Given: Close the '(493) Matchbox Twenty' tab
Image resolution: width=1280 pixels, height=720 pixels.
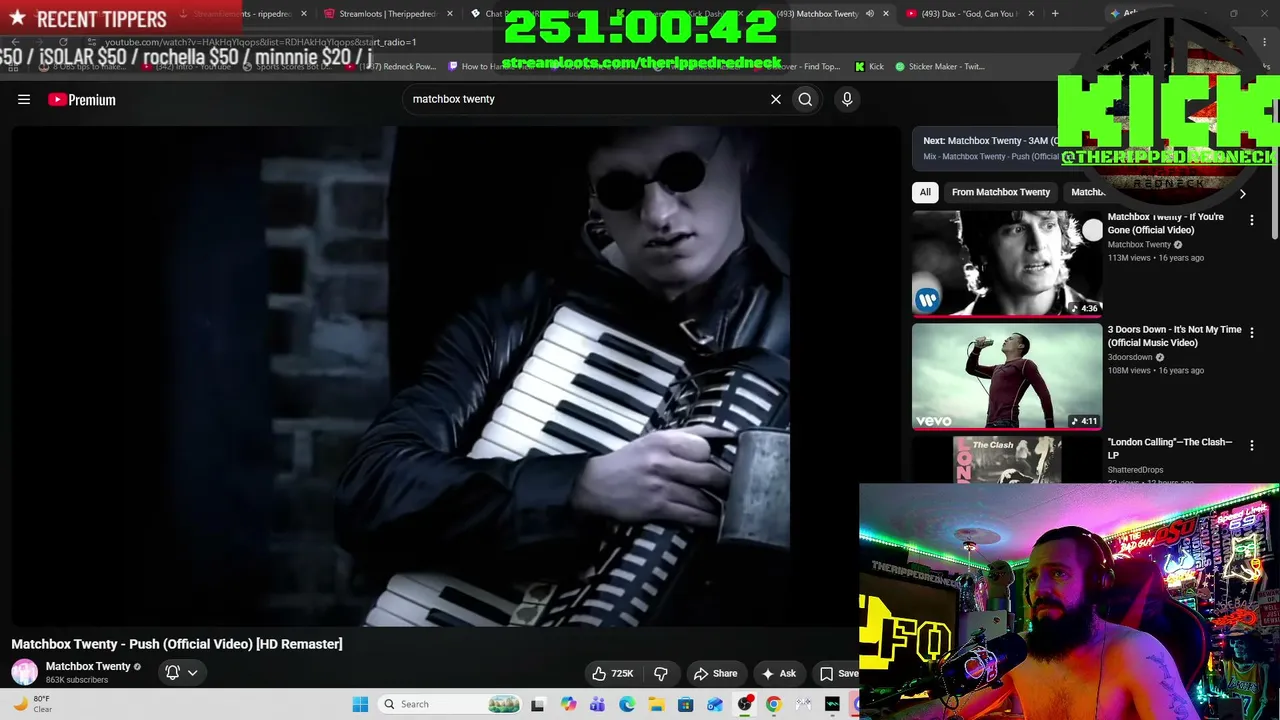Looking at the screenshot, I should tap(885, 14).
